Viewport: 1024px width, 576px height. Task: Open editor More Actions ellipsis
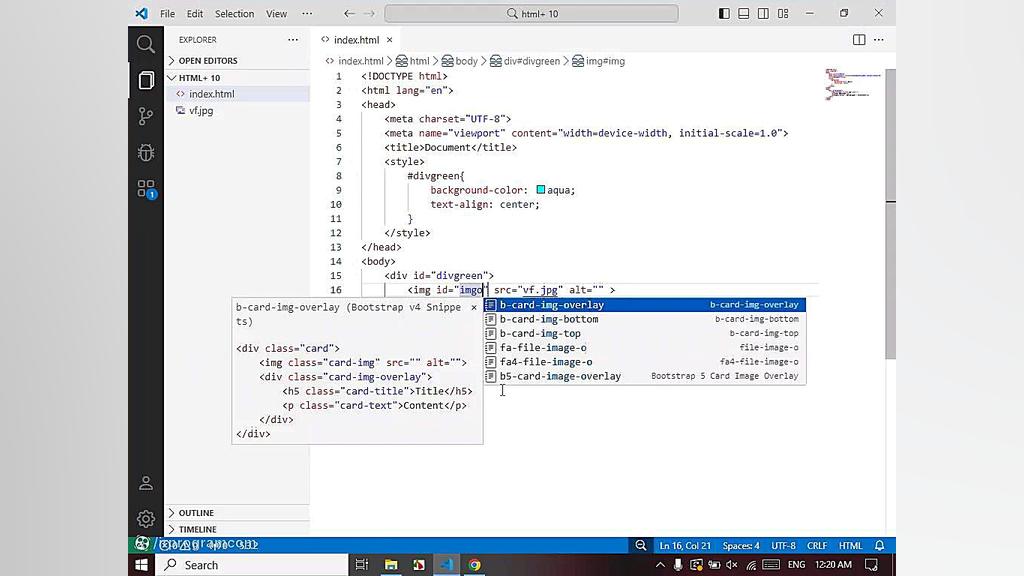[x=879, y=40]
